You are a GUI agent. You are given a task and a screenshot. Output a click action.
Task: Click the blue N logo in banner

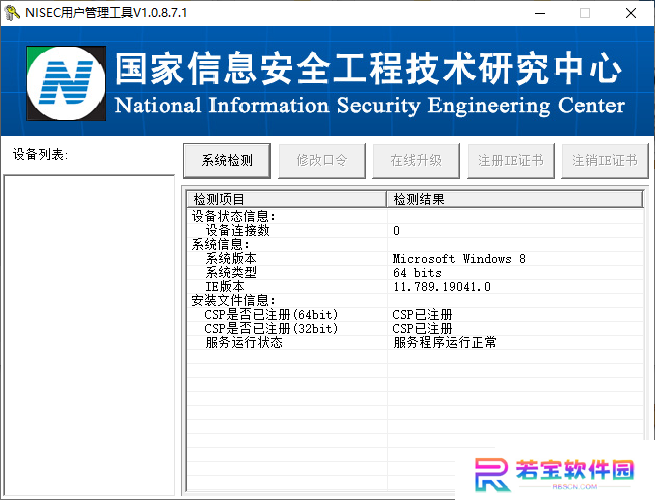click(x=66, y=83)
